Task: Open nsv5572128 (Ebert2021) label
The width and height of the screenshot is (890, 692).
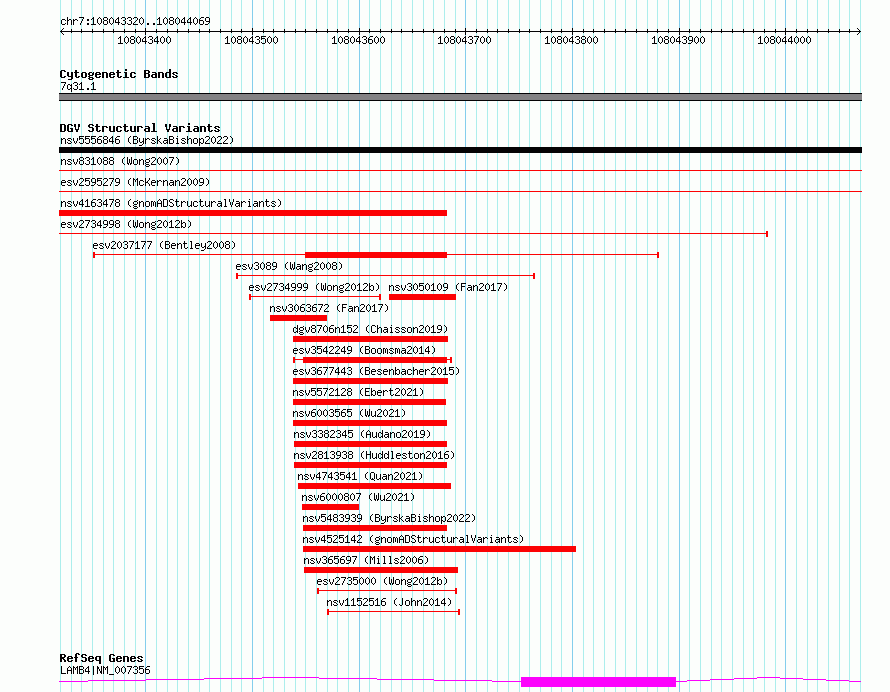Action: [x=358, y=392]
